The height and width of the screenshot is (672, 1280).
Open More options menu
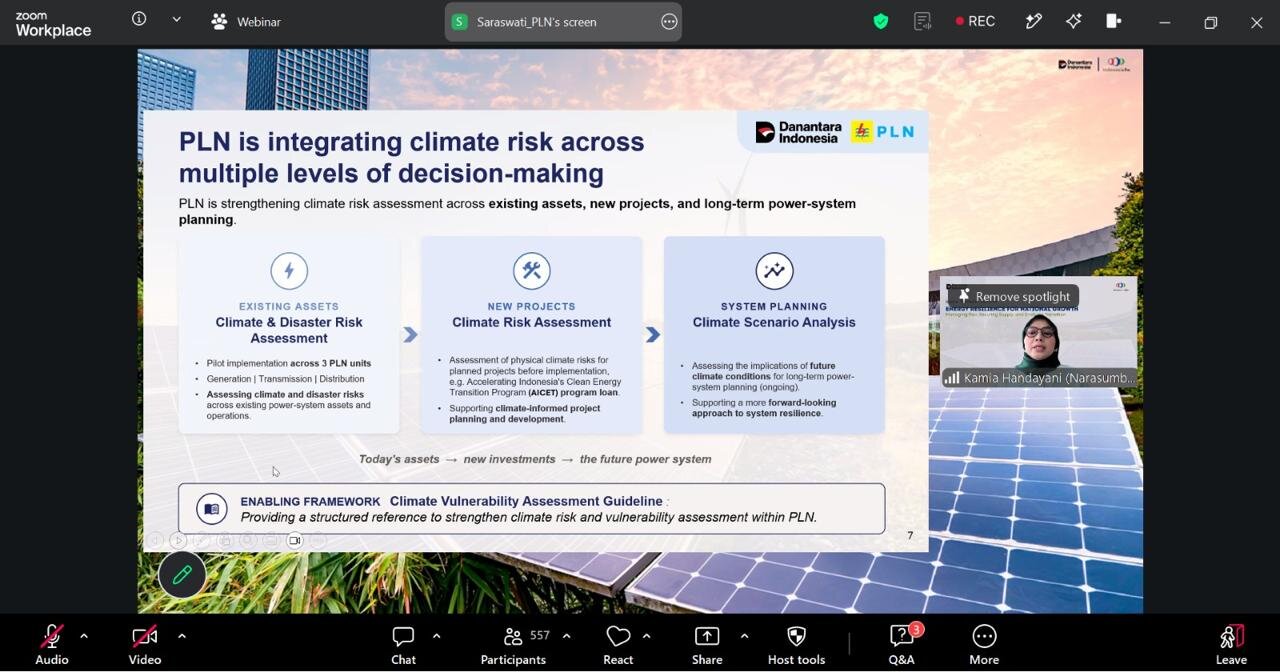(x=984, y=645)
